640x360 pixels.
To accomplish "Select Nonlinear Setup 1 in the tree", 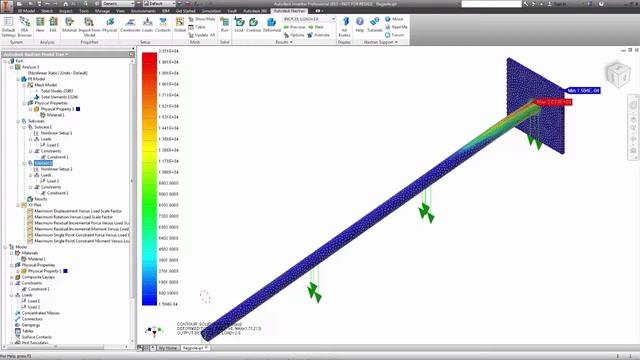I will pos(56,133).
